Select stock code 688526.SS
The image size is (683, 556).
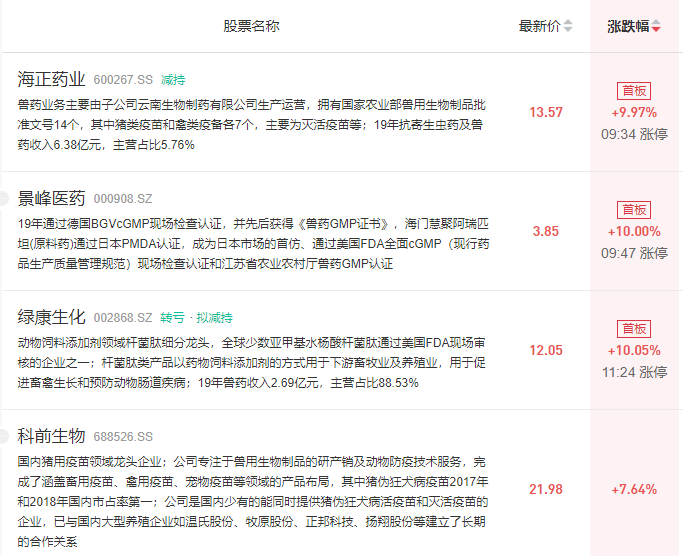(x=123, y=437)
